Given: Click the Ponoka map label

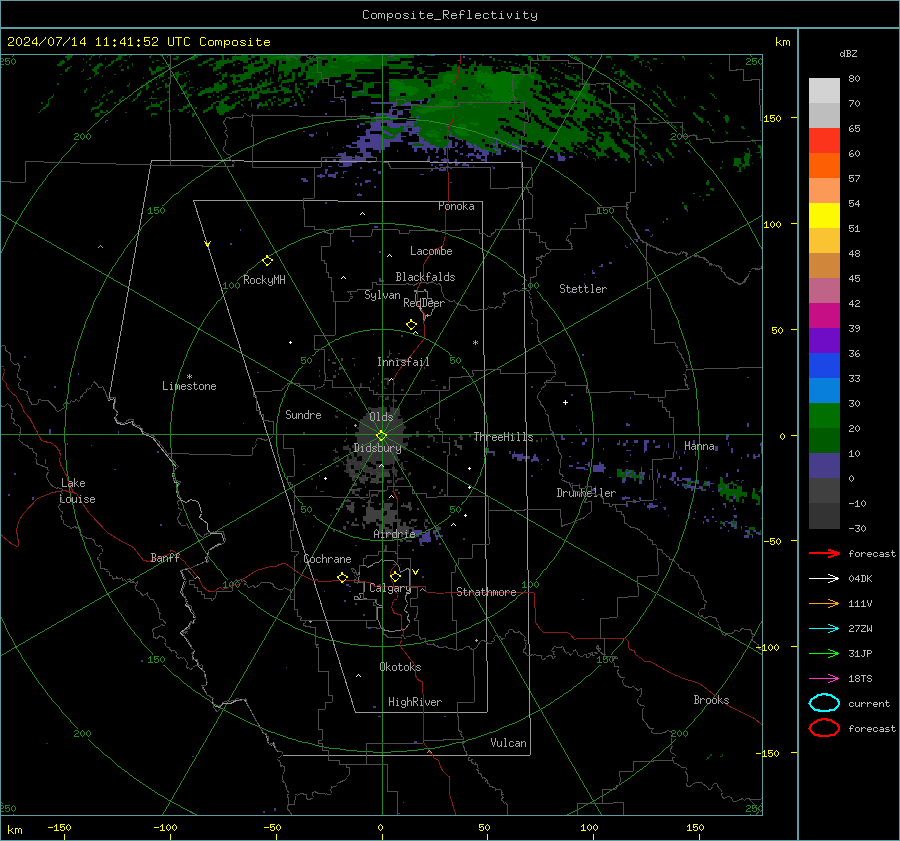Looking at the screenshot, I should pos(456,206).
